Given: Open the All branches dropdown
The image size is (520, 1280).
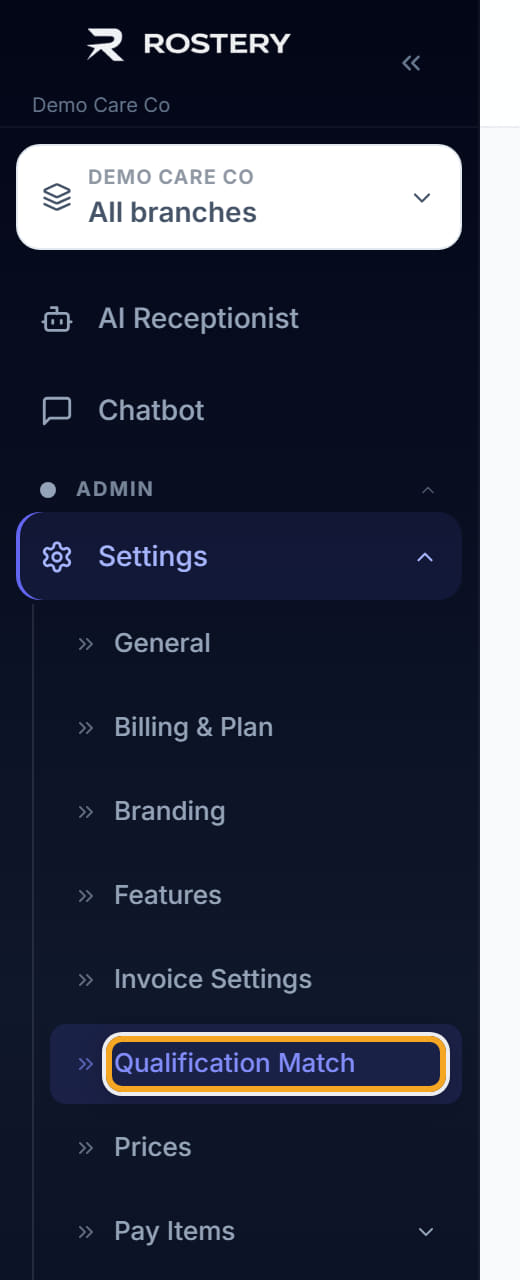Looking at the screenshot, I should point(239,197).
